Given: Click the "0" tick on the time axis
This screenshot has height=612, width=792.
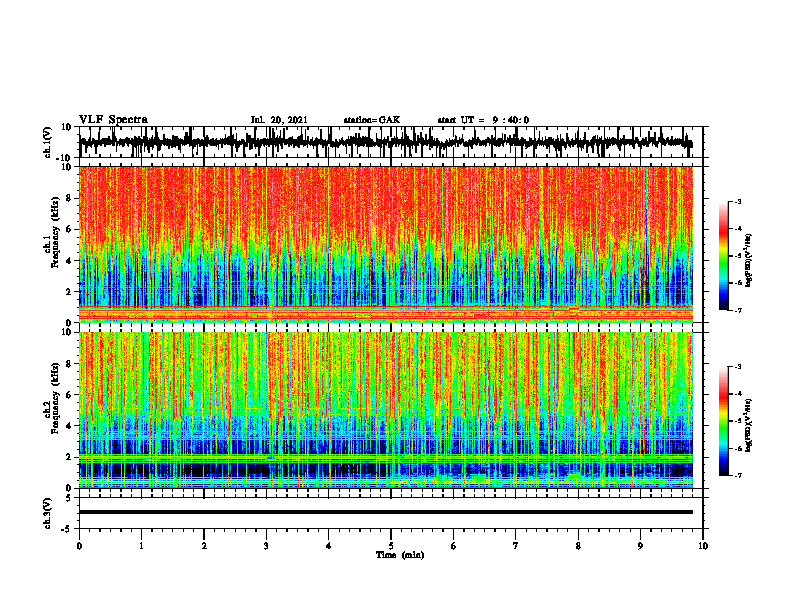Looking at the screenshot, I should 79,546.
